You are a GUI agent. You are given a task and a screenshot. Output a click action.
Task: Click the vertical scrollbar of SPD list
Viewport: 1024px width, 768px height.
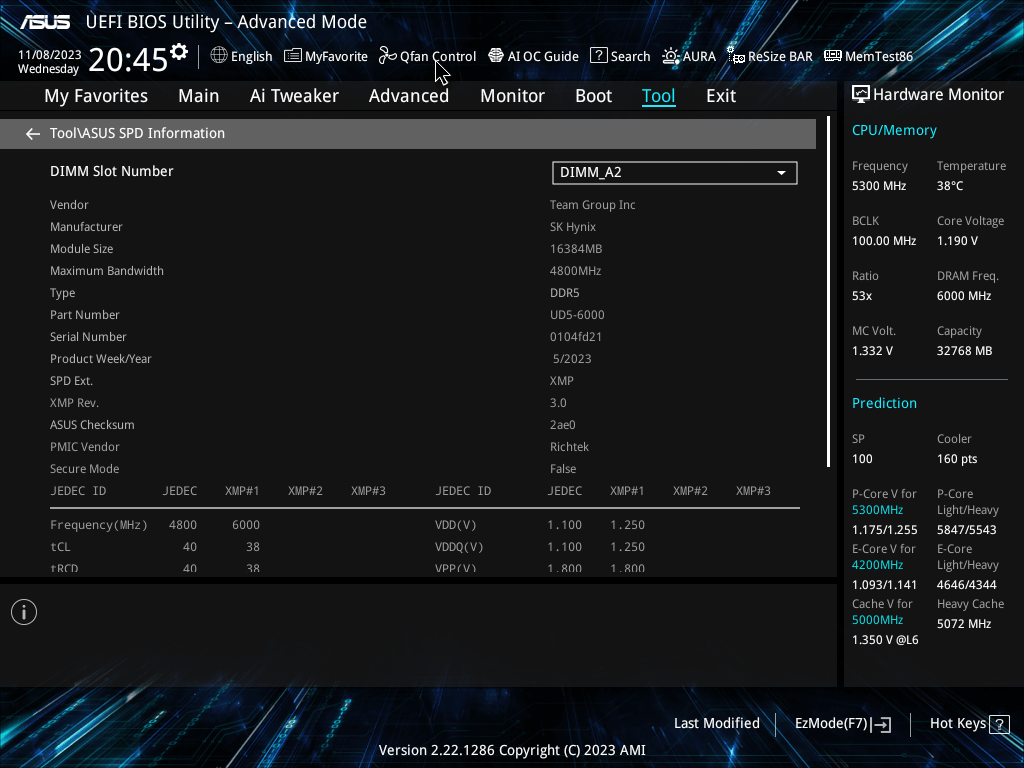tap(828, 292)
